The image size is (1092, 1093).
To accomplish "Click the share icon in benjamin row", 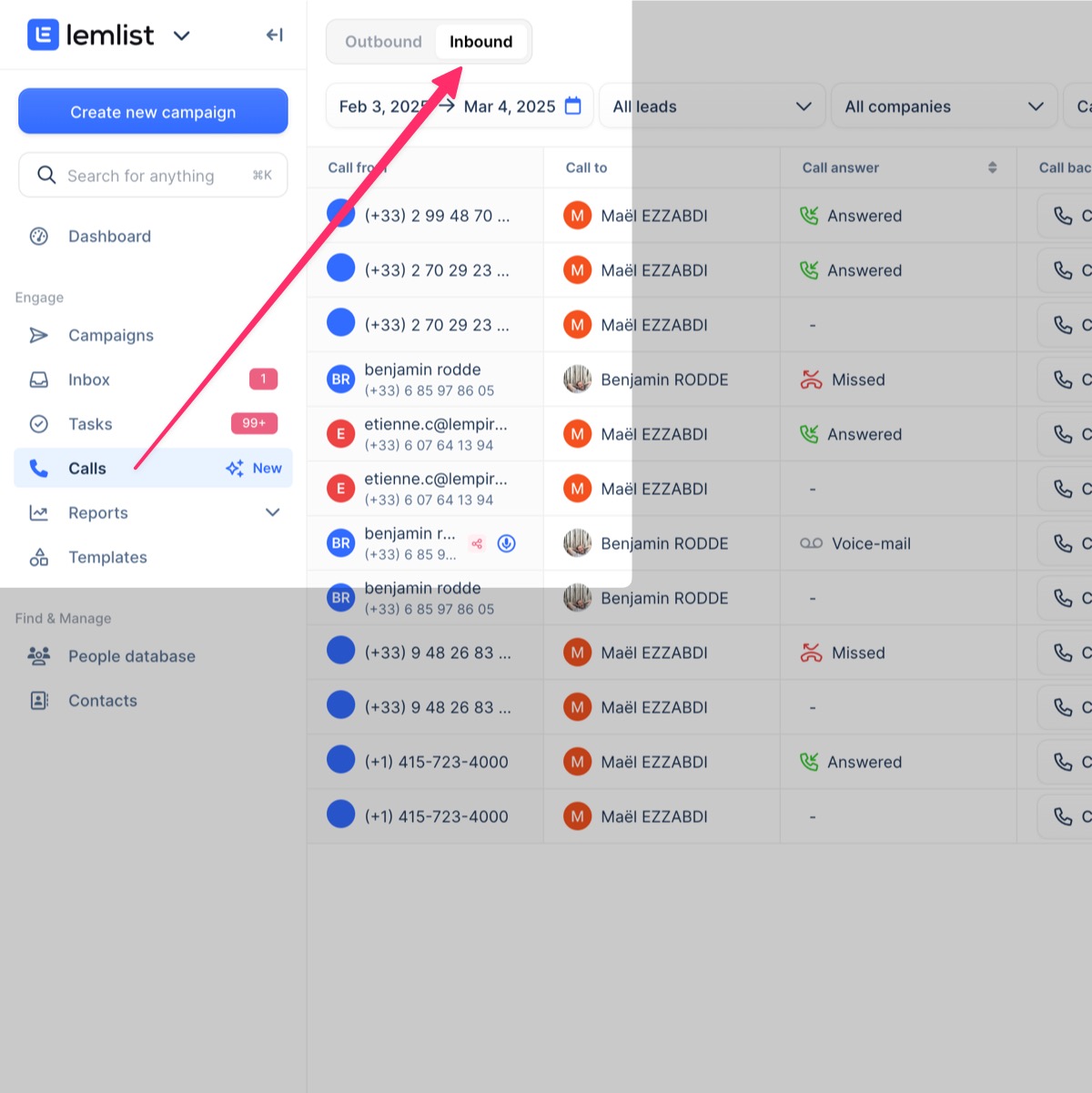I will [477, 543].
